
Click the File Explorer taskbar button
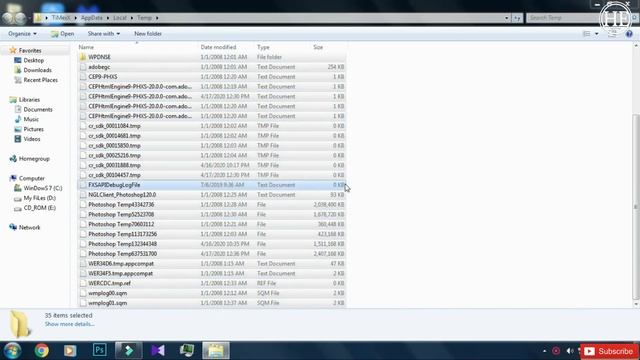tap(216, 351)
